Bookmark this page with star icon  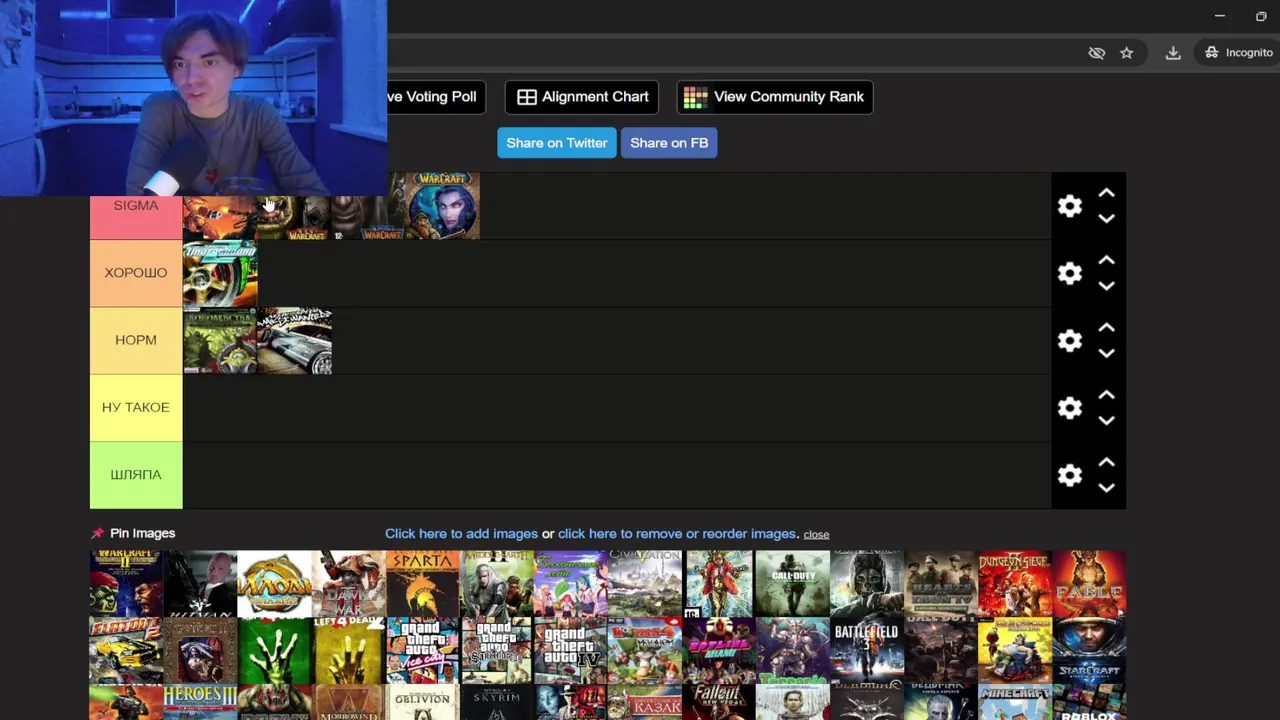1127,53
